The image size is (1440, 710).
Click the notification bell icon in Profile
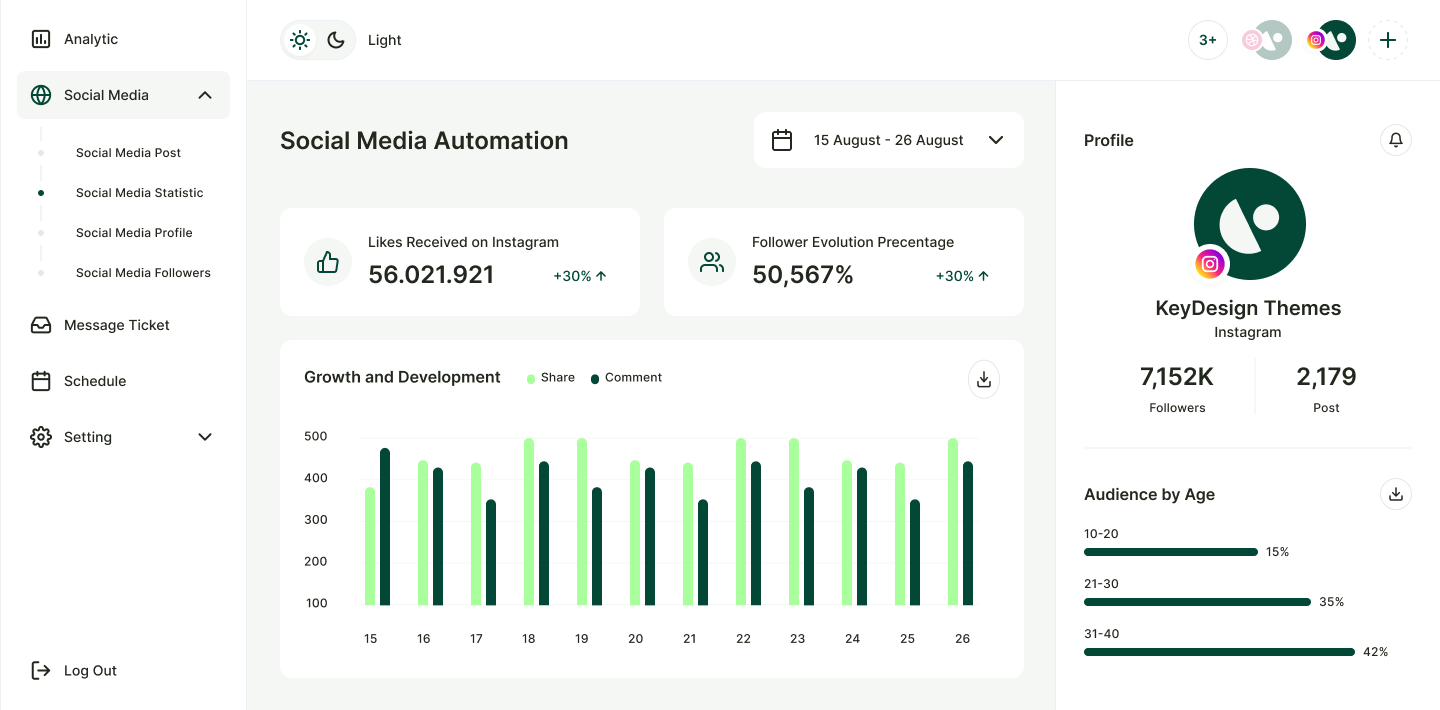tap(1396, 140)
